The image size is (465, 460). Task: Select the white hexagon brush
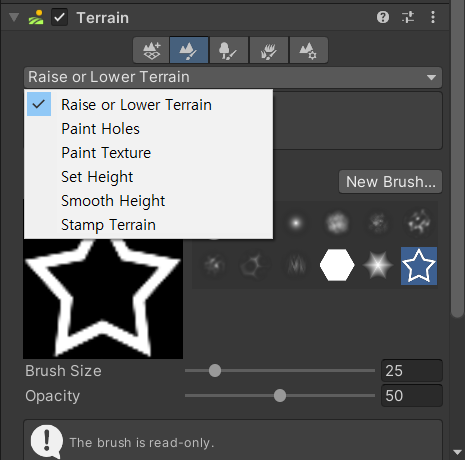click(x=337, y=265)
